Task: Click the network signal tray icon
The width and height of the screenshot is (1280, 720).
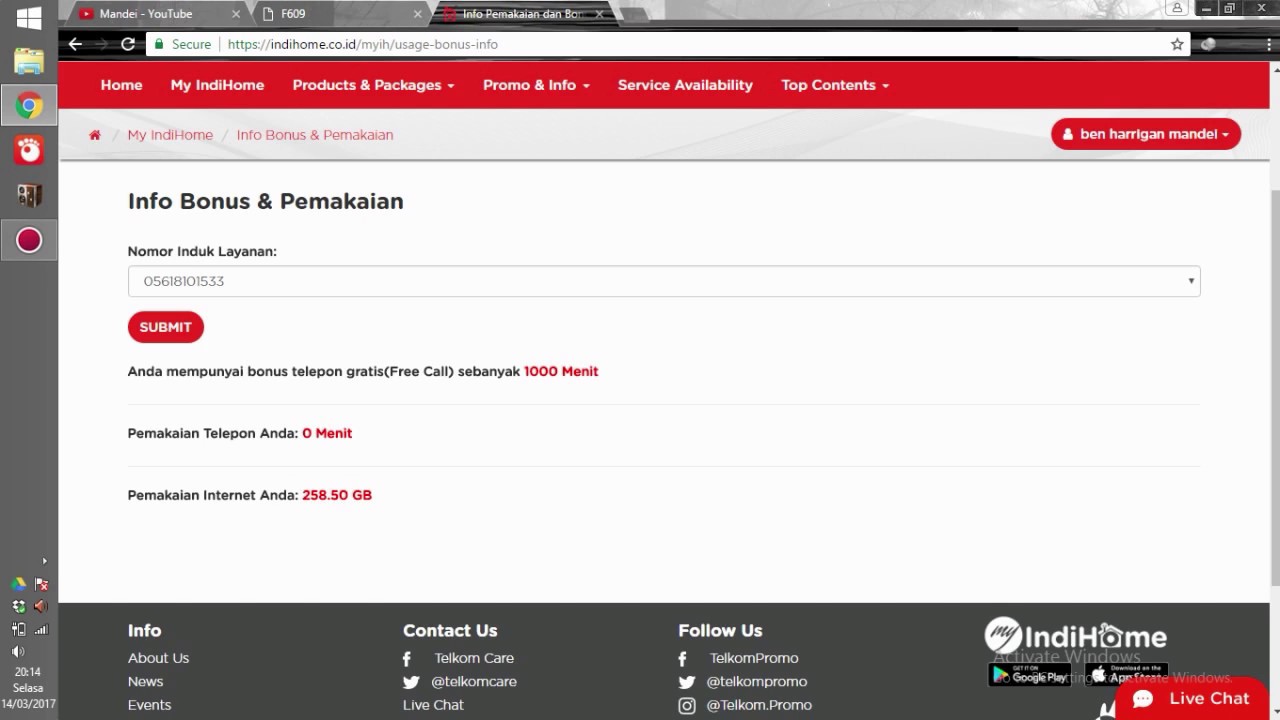Action: [41, 629]
